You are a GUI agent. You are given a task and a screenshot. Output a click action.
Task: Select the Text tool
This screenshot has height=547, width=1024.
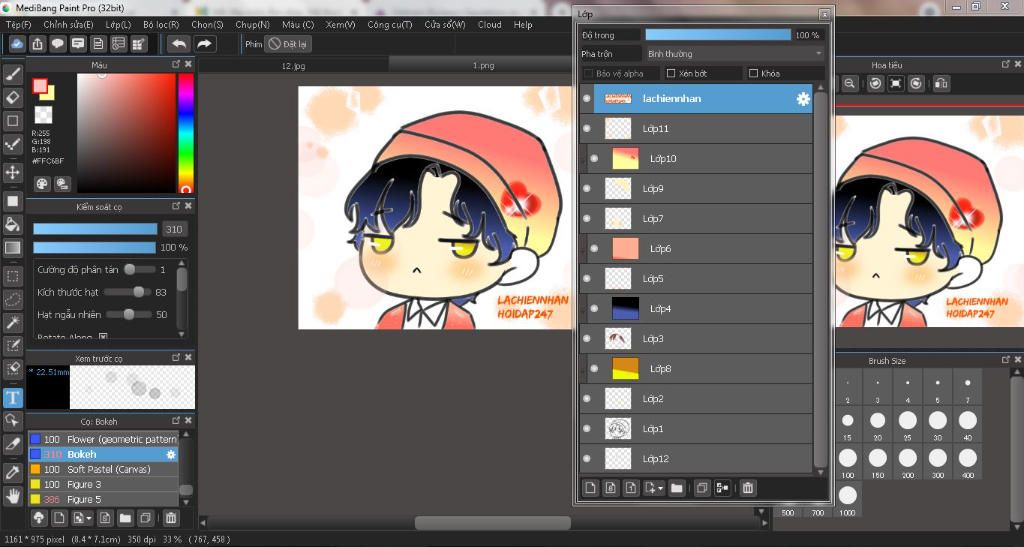[x=12, y=398]
